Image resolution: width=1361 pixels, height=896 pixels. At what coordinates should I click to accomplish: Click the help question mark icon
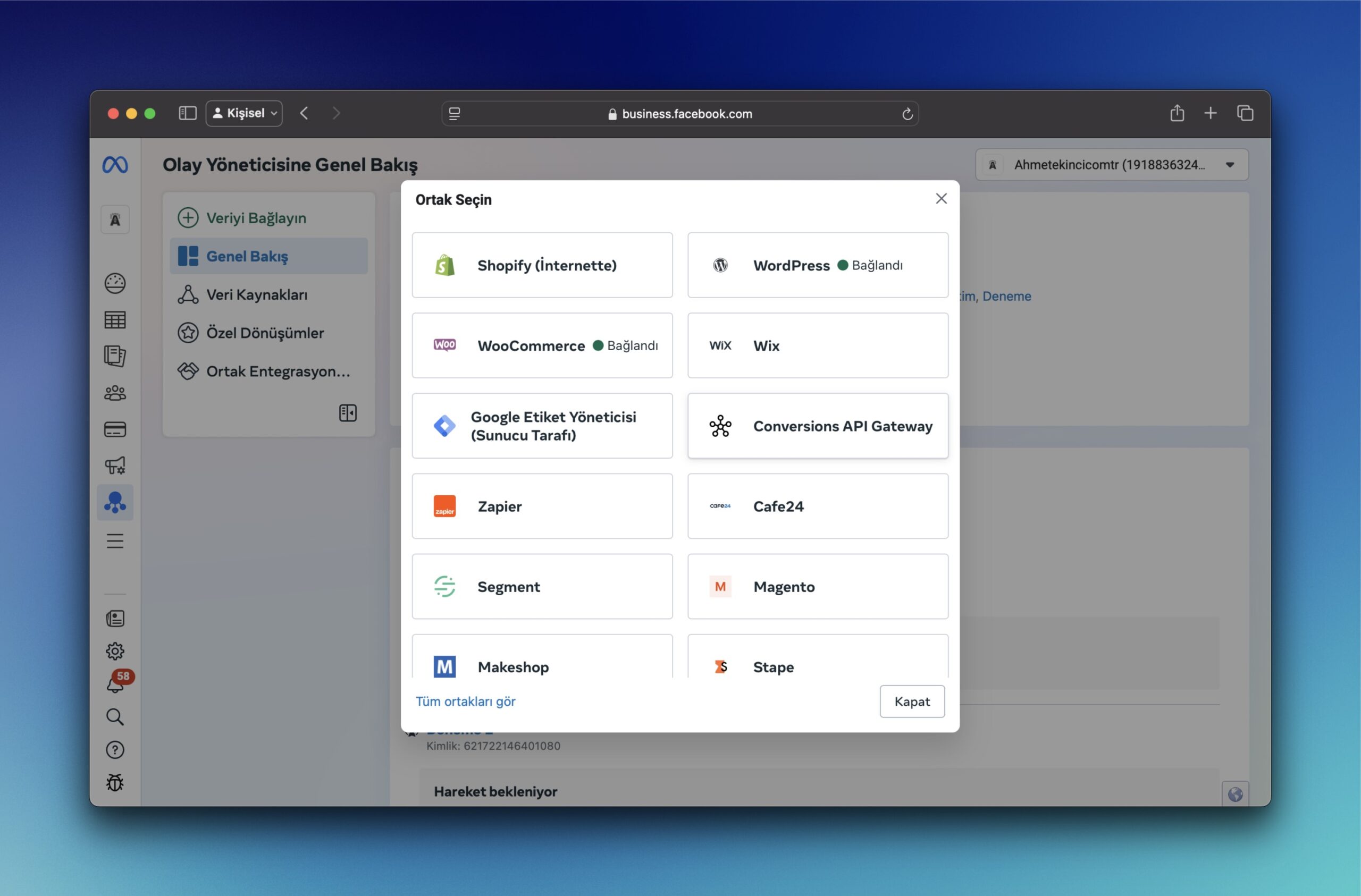click(115, 750)
